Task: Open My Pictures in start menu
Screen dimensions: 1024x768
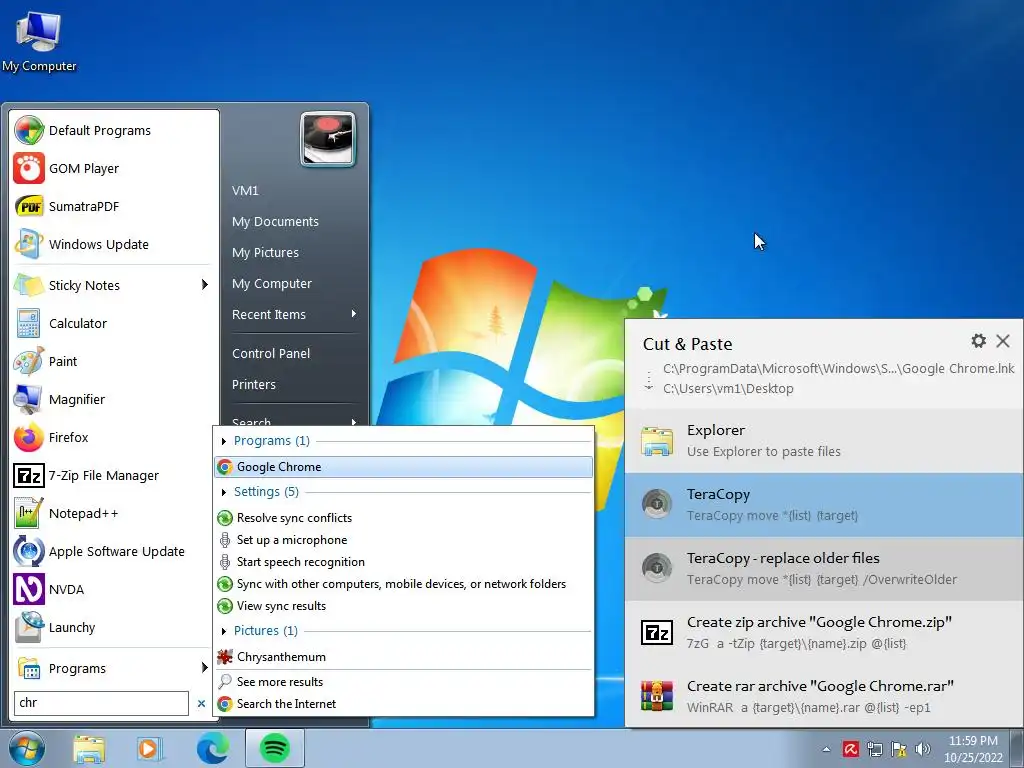Action: point(265,252)
